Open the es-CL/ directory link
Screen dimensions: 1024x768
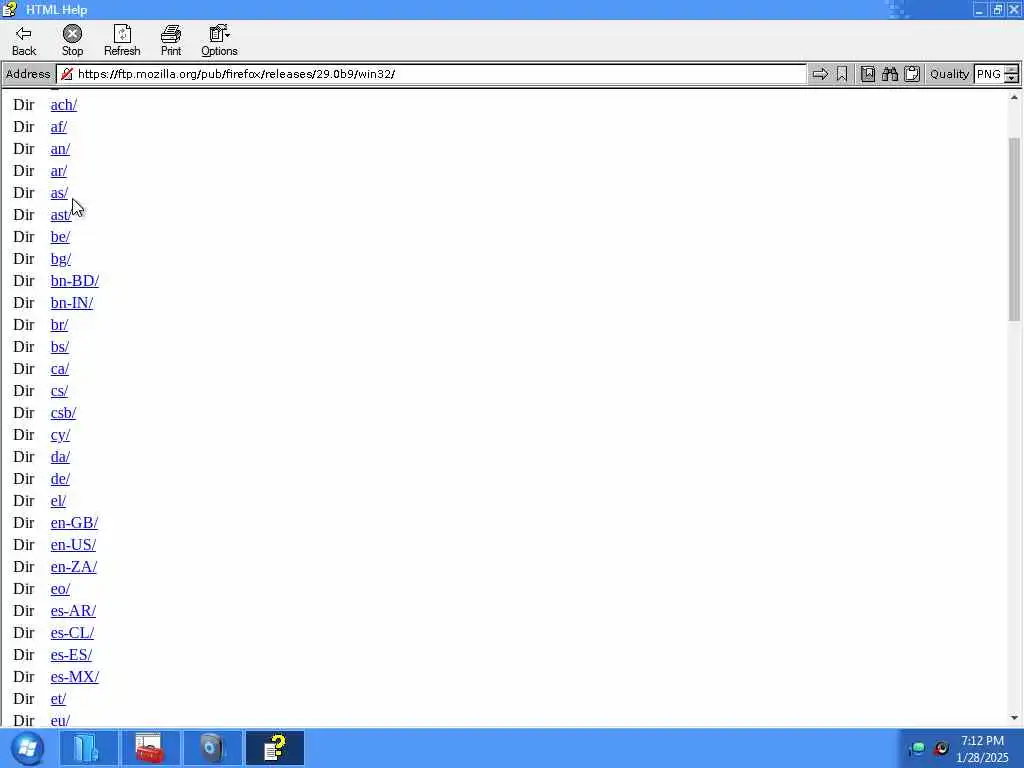pos(72,633)
